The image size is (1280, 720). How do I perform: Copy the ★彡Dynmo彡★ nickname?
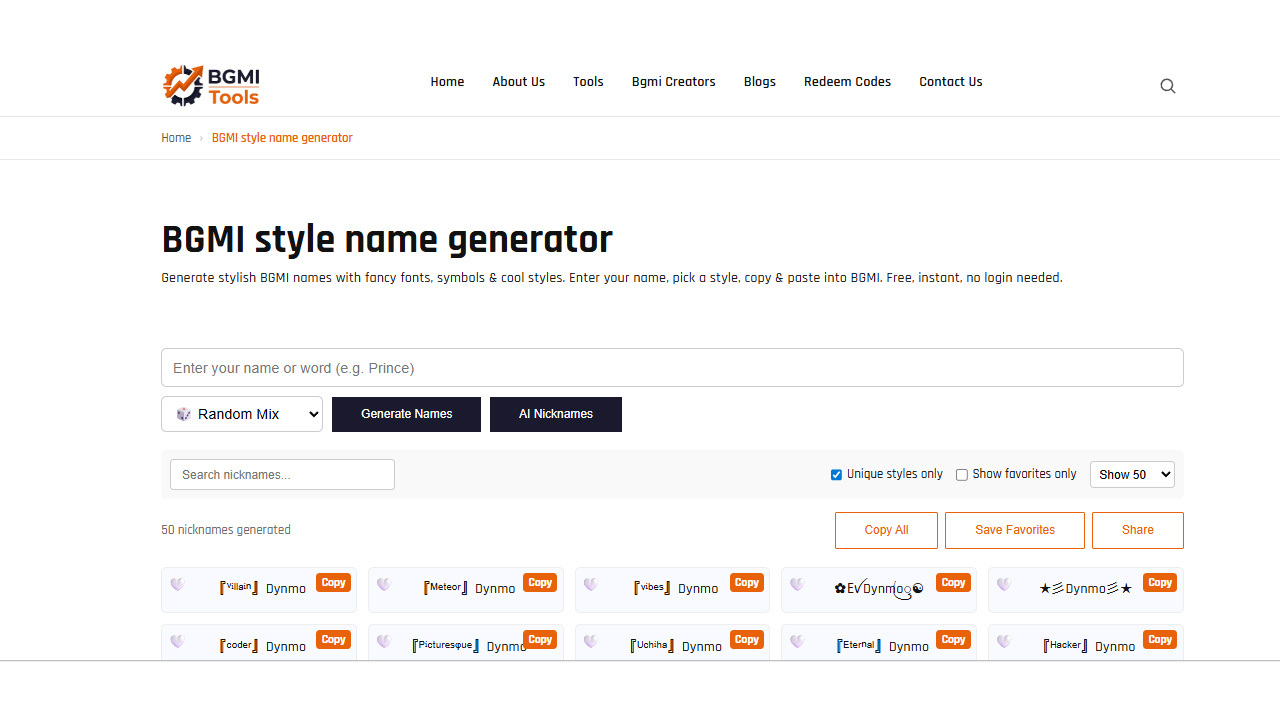pos(1160,583)
